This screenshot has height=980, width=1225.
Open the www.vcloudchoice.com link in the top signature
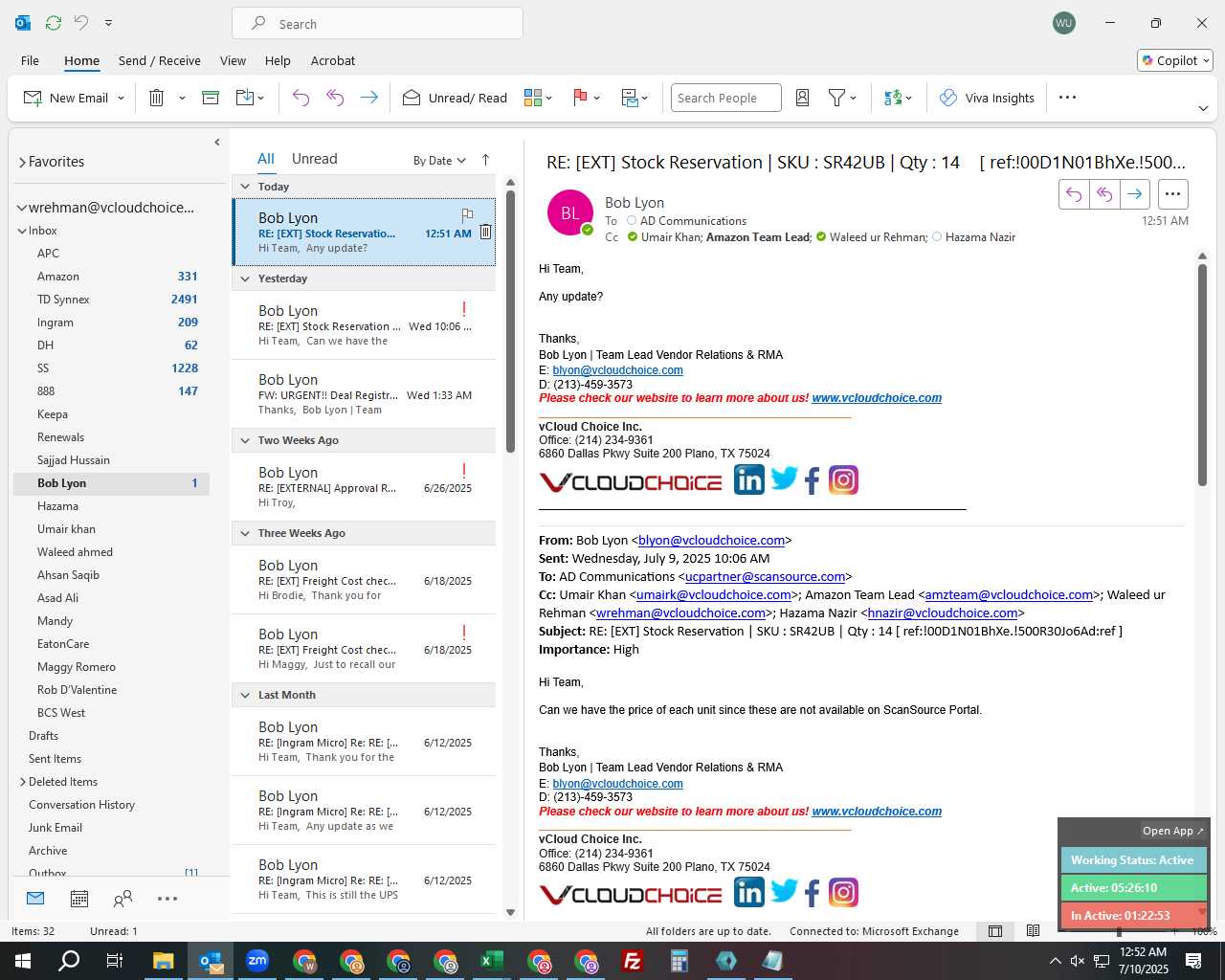(x=877, y=398)
